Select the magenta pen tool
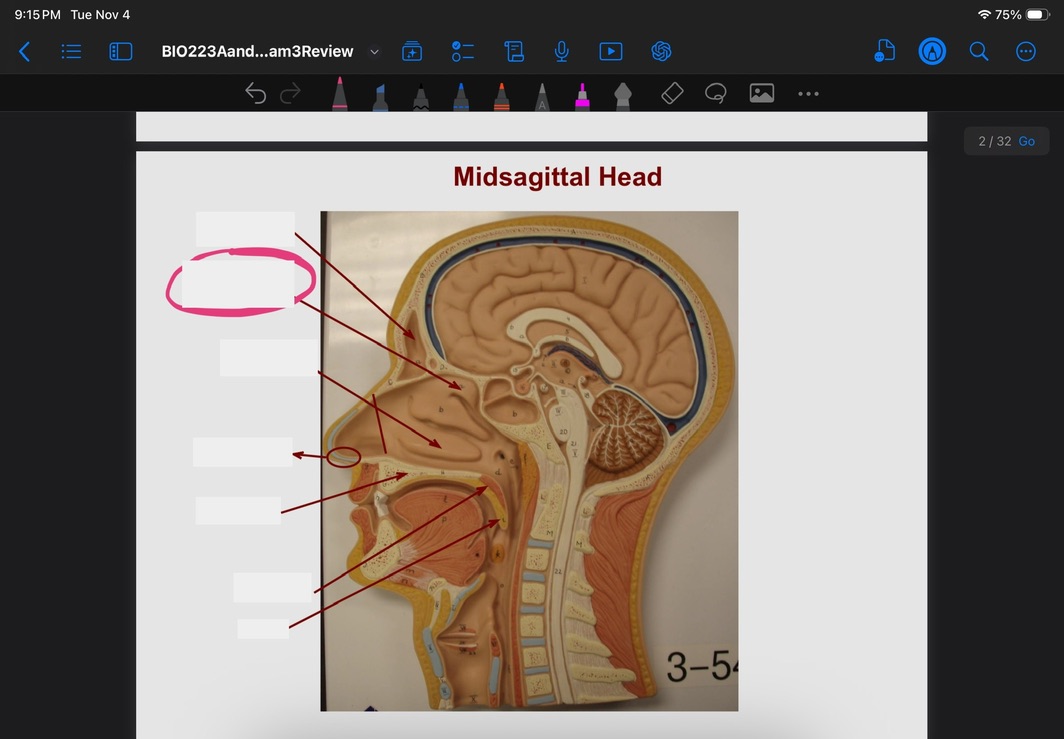 [581, 97]
